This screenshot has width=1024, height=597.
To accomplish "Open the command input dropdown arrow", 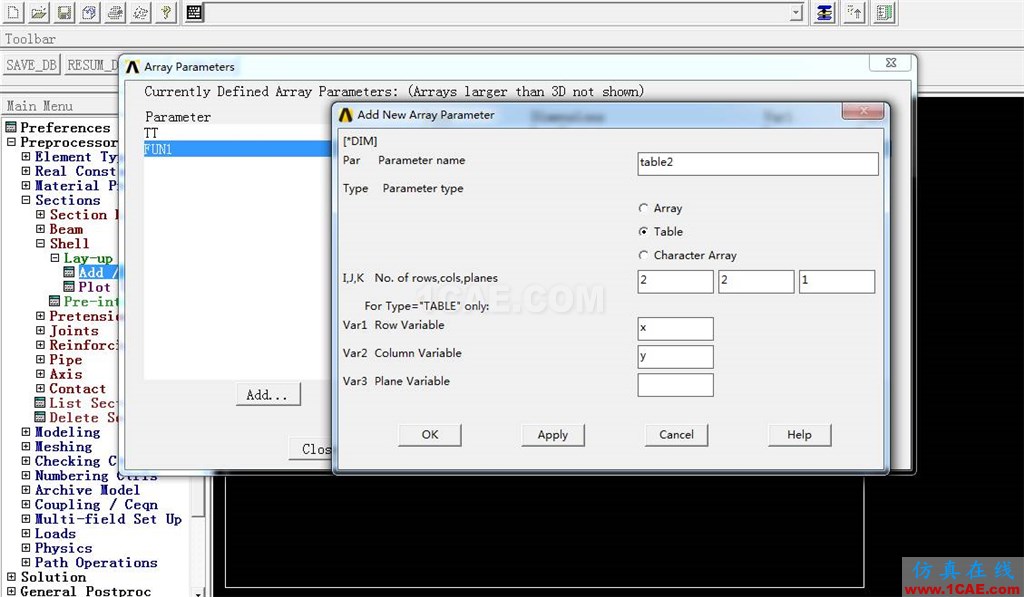I will pos(796,12).
